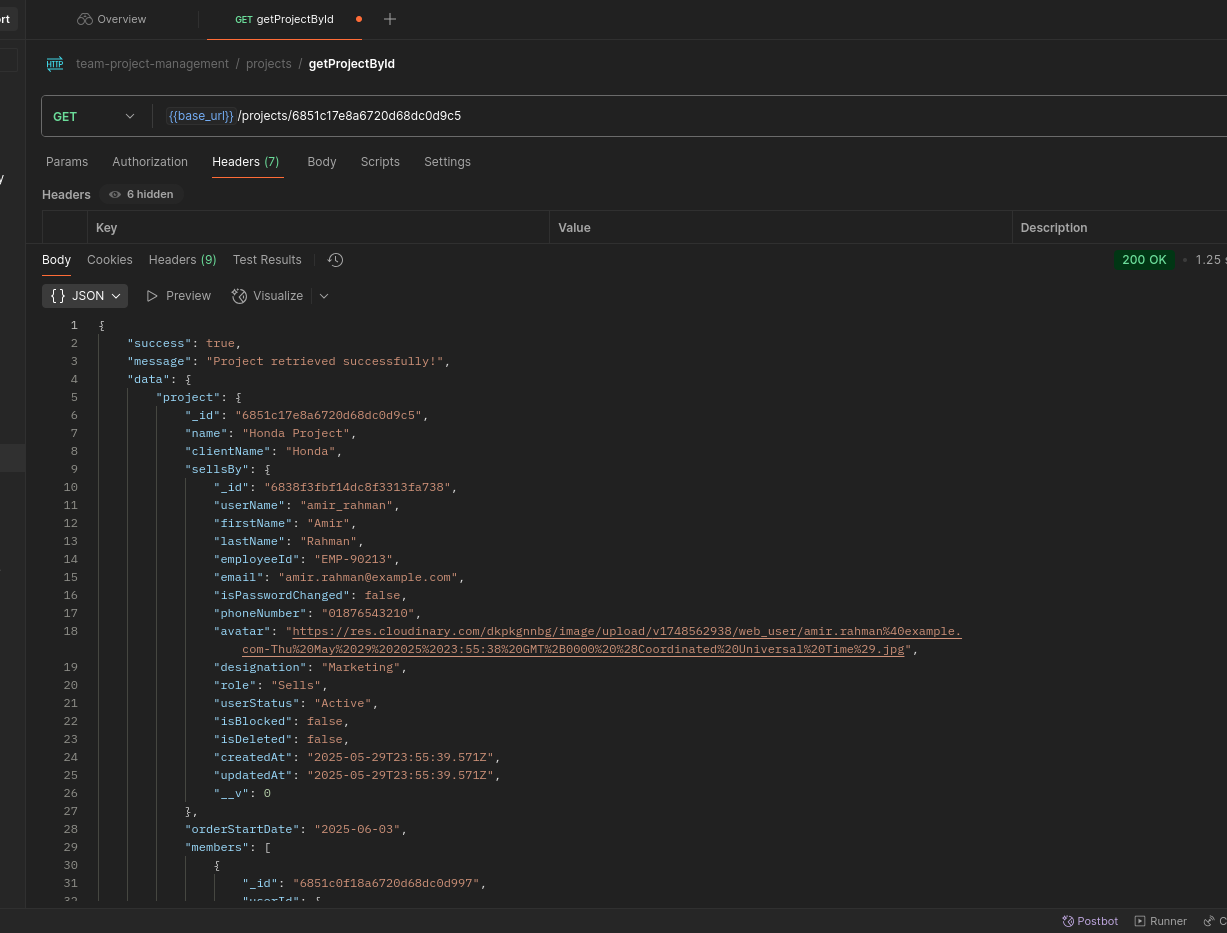Screen dimensions: 1227x933
Task: Expand JSON response format dropdown
Action: (x=86, y=296)
